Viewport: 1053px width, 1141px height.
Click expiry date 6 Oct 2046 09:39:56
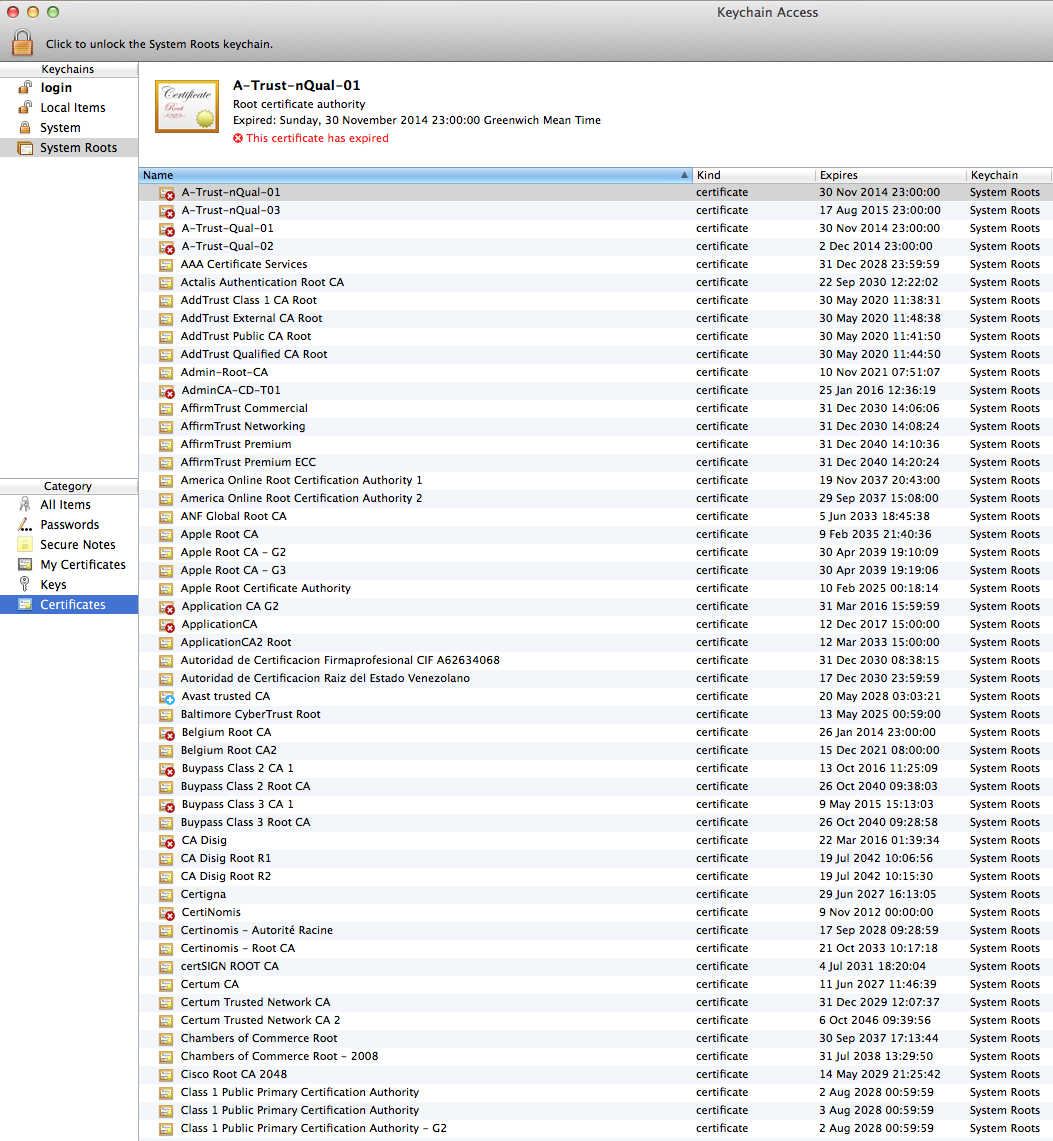coord(875,1020)
